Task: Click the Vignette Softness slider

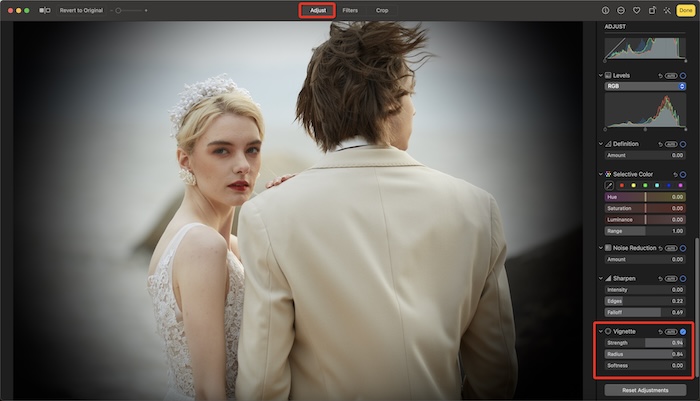Action: (x=645, y=366)
